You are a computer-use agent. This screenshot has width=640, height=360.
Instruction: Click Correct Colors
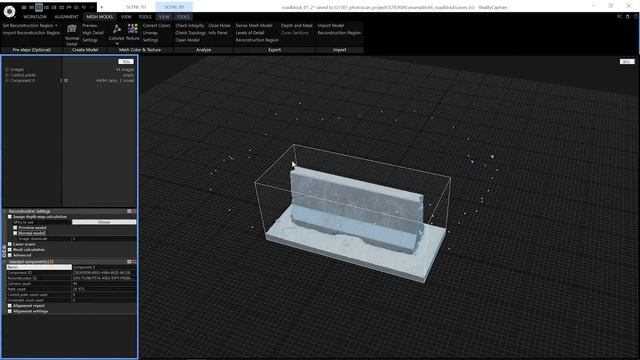tap(156, 25)
